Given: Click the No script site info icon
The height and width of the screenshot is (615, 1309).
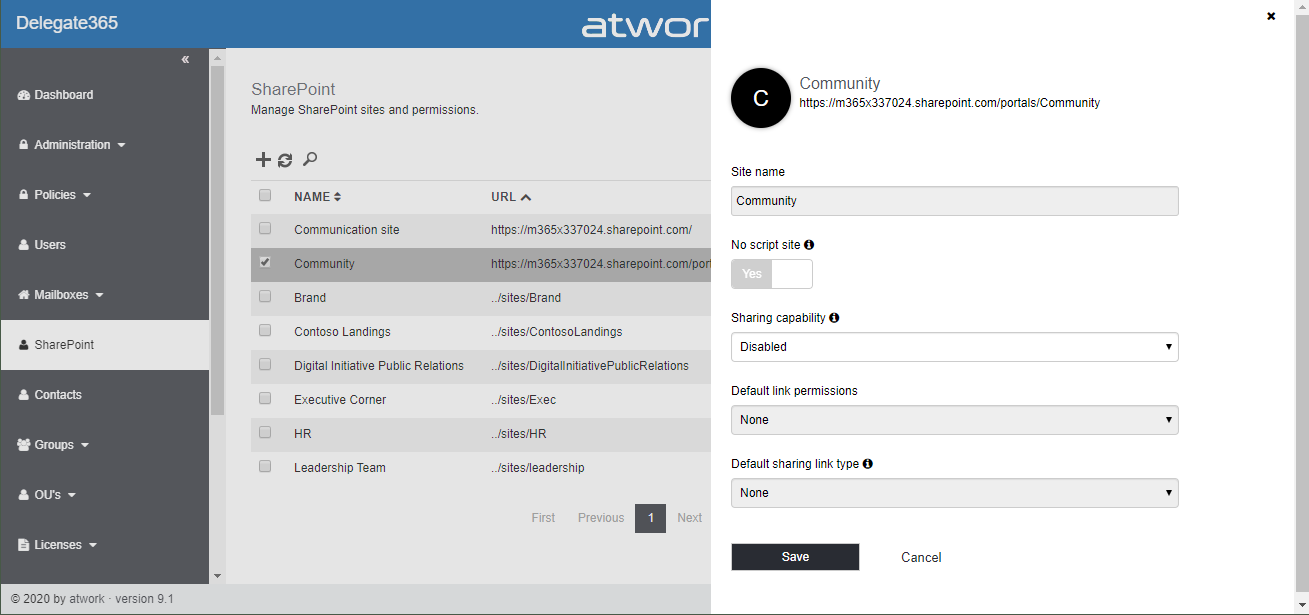Looking at the screenshot, I should click(809, 244).
